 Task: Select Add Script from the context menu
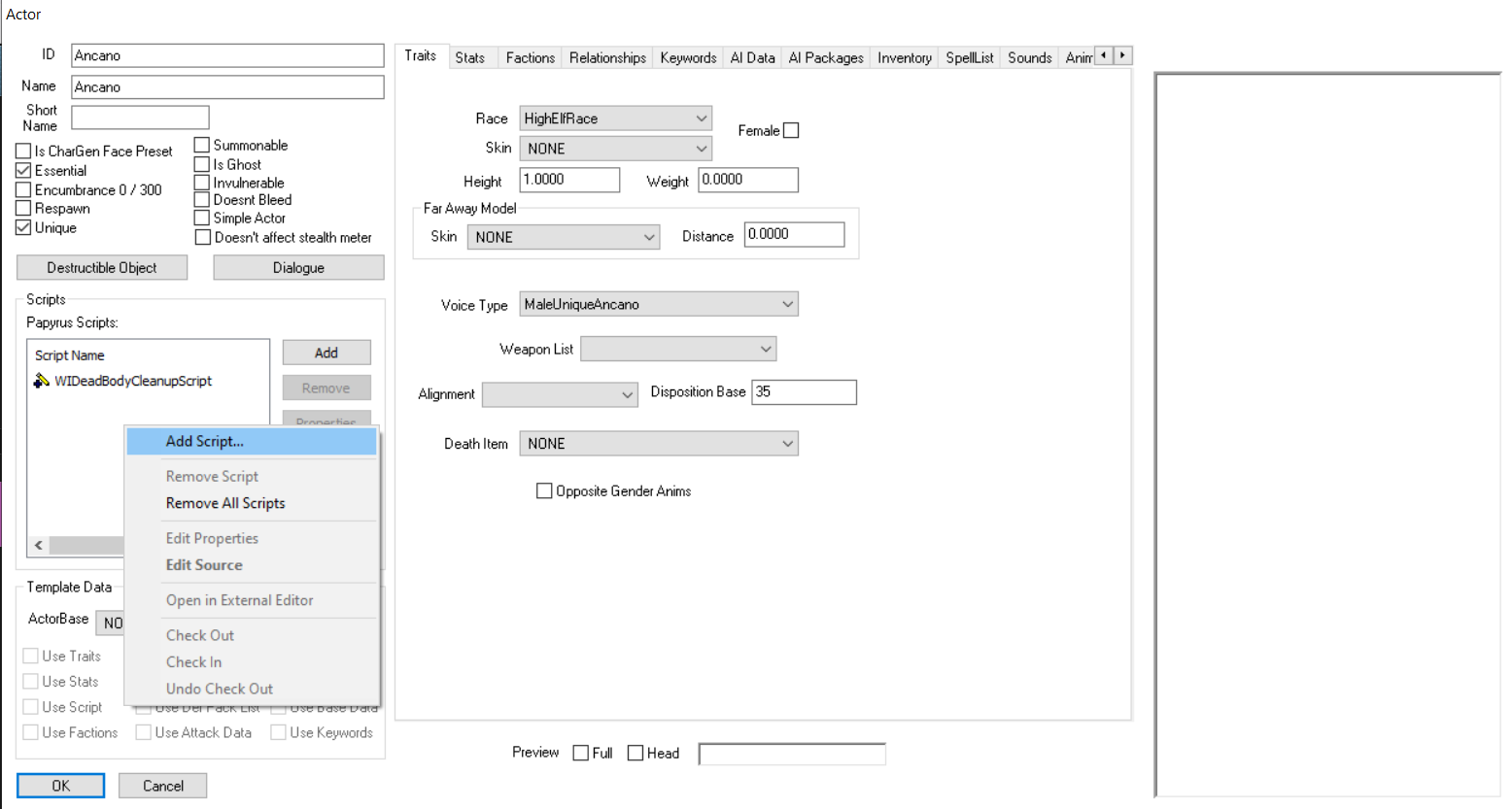coord(206,441)
